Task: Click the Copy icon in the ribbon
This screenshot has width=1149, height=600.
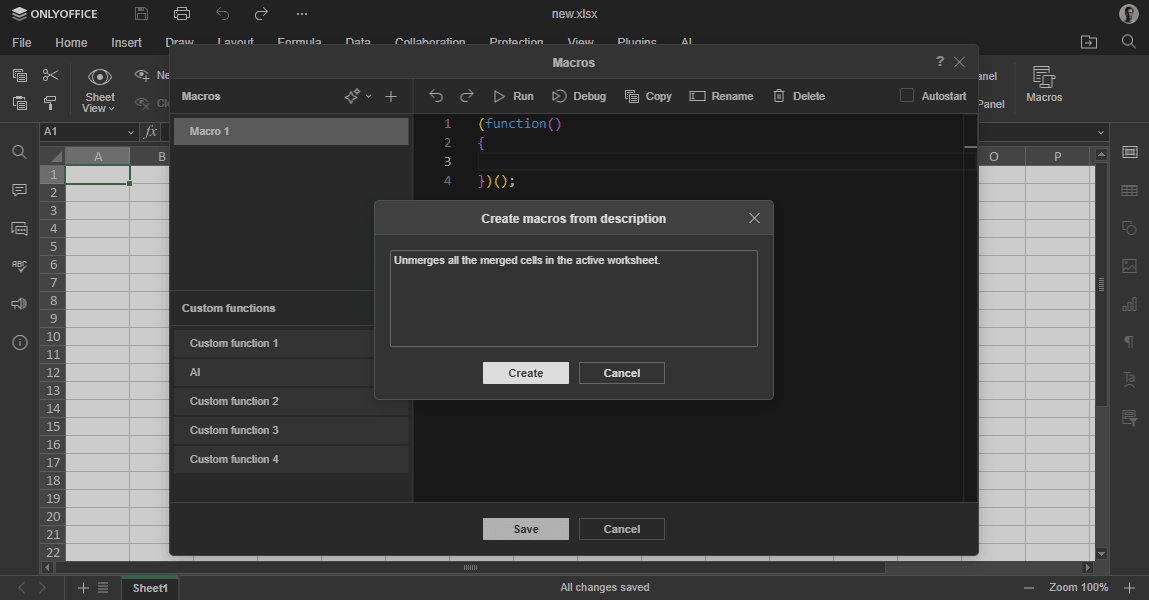Action: pyautogui.click(x=20, y=75)
